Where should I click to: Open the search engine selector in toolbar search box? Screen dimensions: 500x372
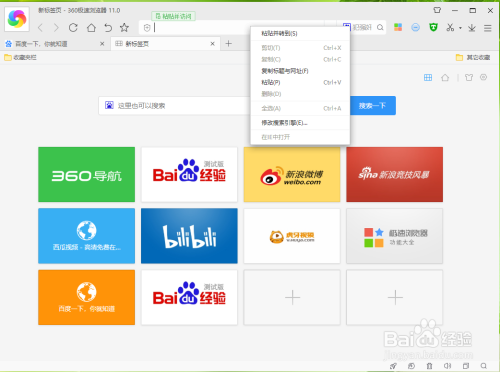point(347,27)
